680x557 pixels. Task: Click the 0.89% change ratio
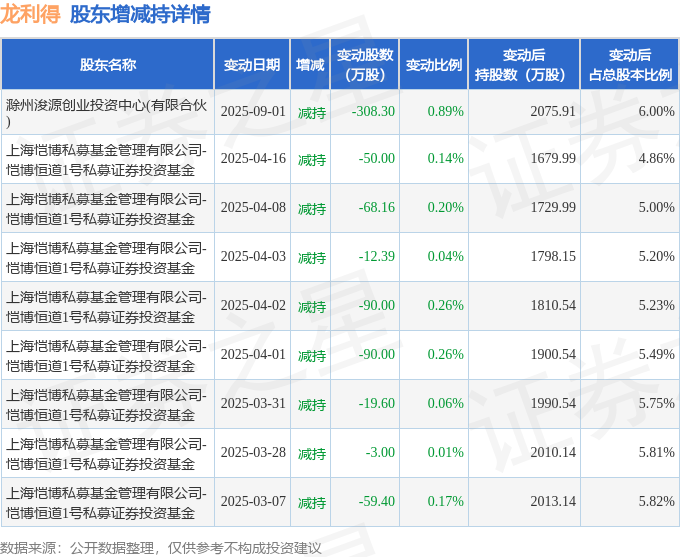445,111
